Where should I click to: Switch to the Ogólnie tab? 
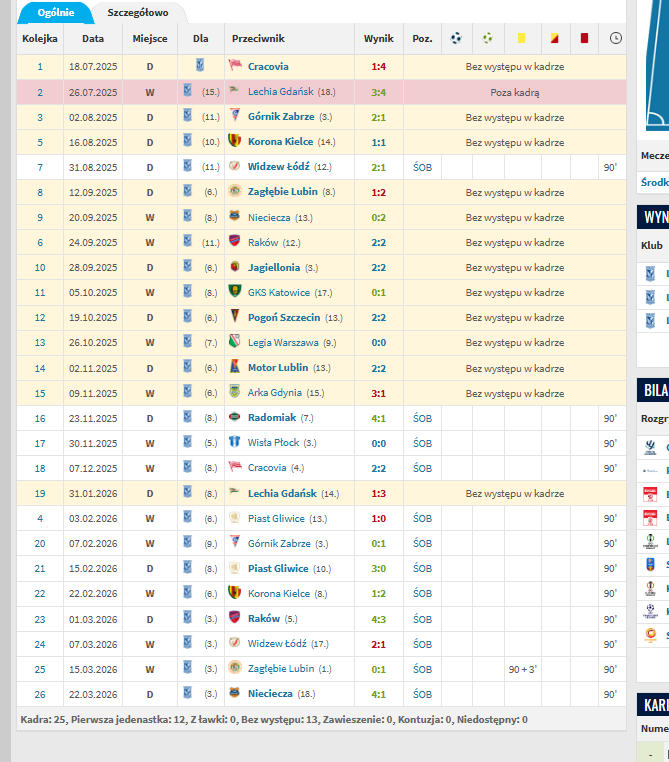(56, 13)
